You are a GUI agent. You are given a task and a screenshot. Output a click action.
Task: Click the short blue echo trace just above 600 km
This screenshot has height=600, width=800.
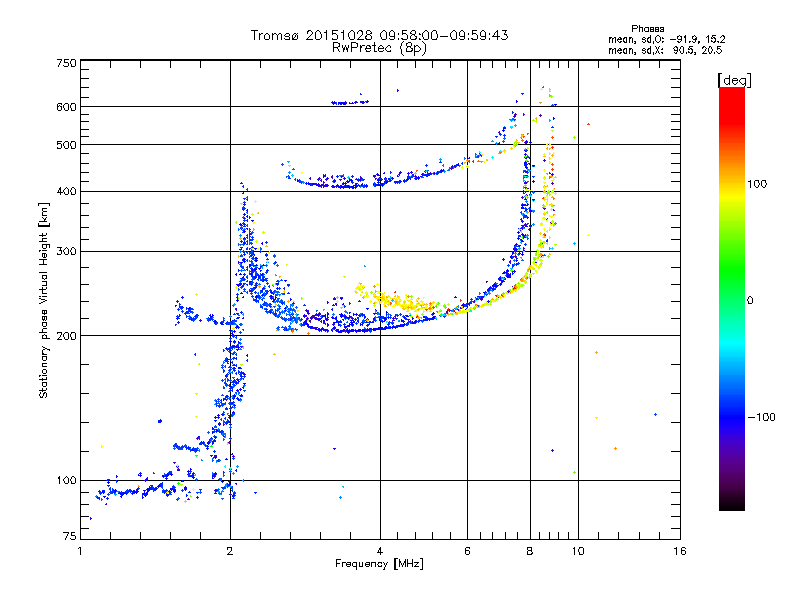pyautogui.click(x=349, y=103)
